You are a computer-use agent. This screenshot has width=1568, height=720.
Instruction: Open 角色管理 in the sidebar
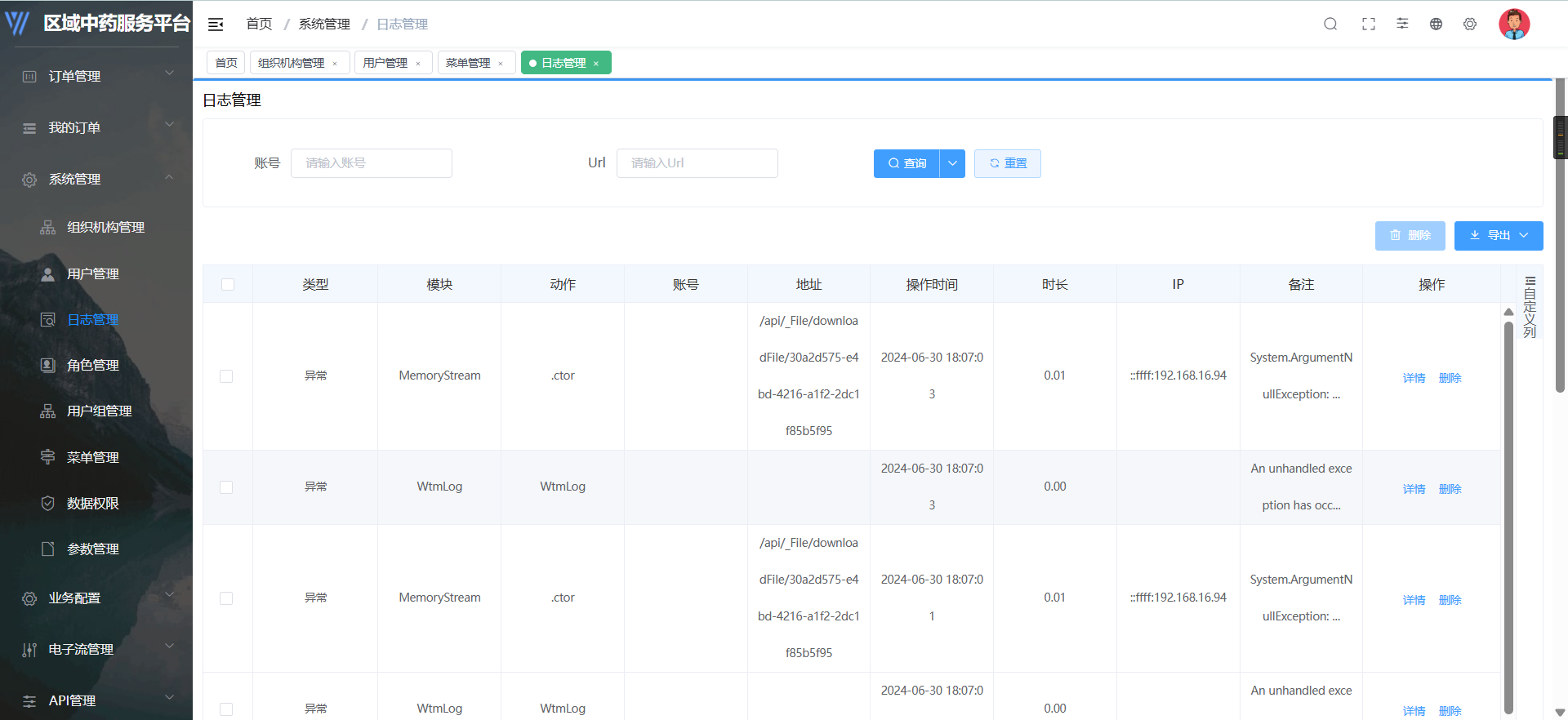click(93, 365)
